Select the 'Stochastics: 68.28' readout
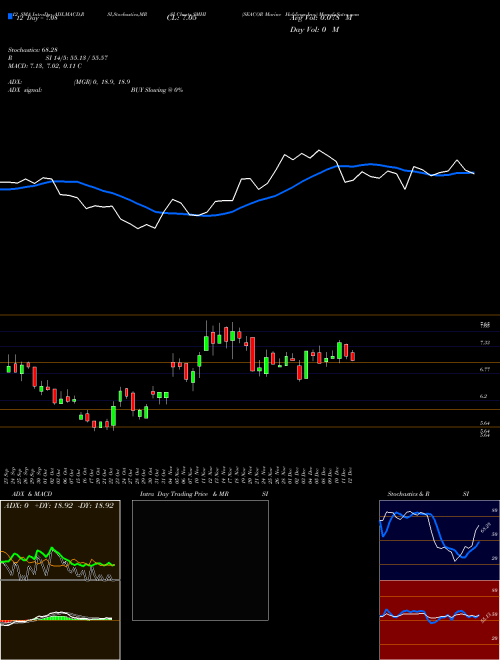The image size is (500, 660). [35, 50]
